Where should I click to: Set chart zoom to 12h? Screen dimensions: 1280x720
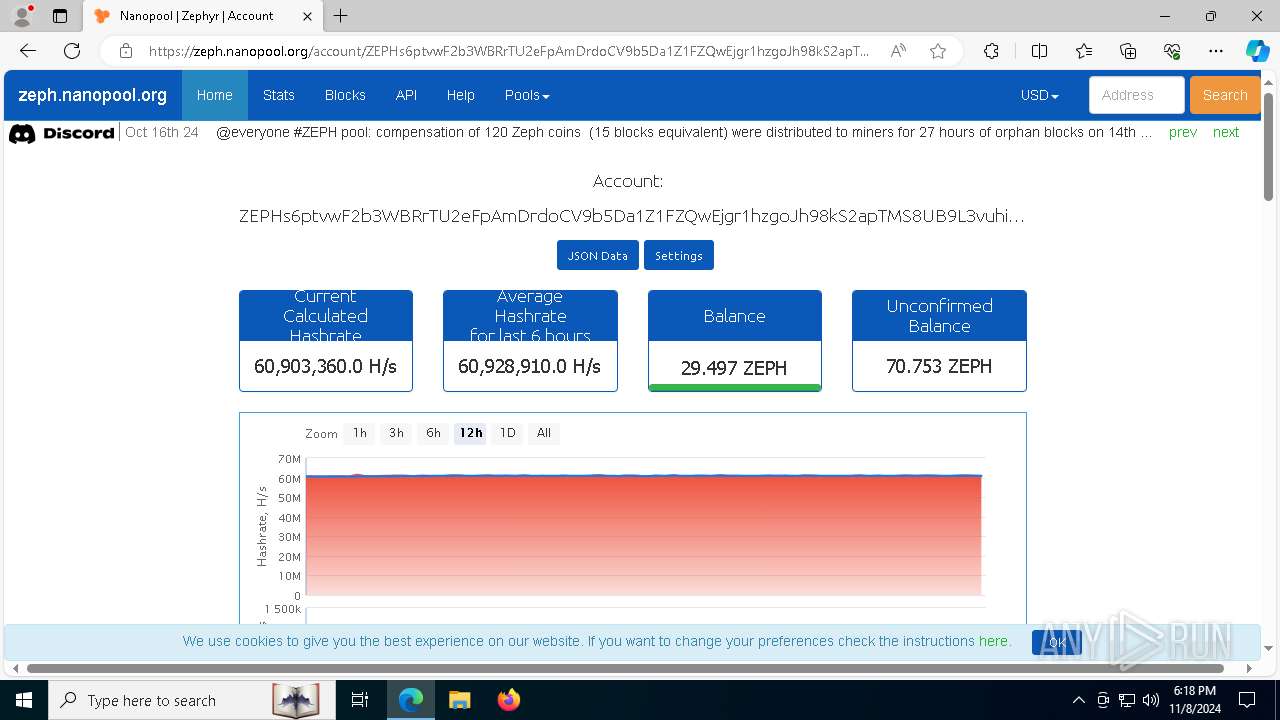point(471,433)
